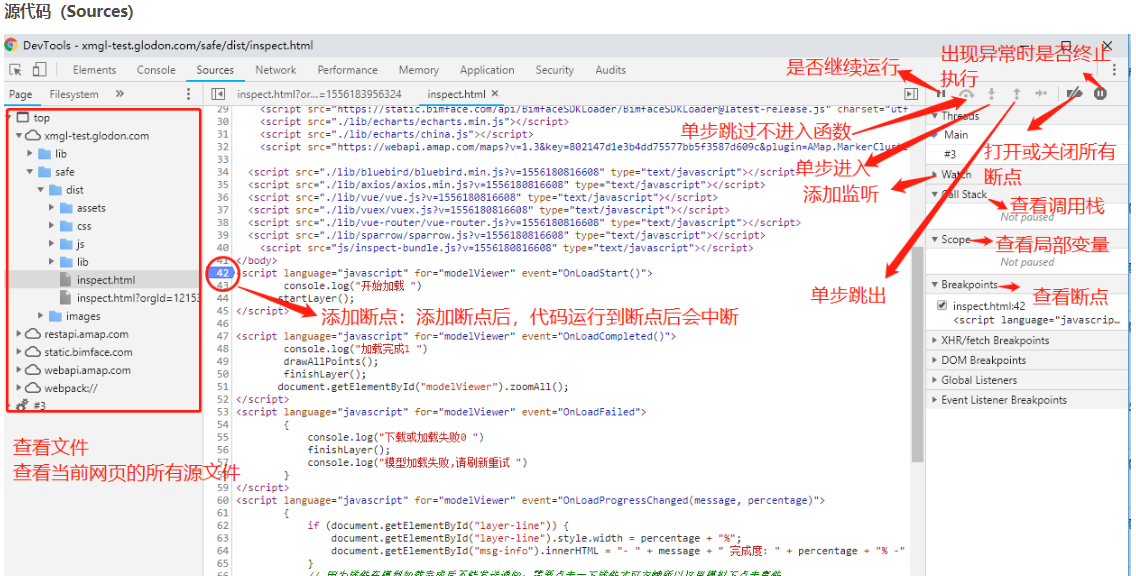Open the DevTools customize three-dot menu
1136x576 pixels.
(1114, 70)
